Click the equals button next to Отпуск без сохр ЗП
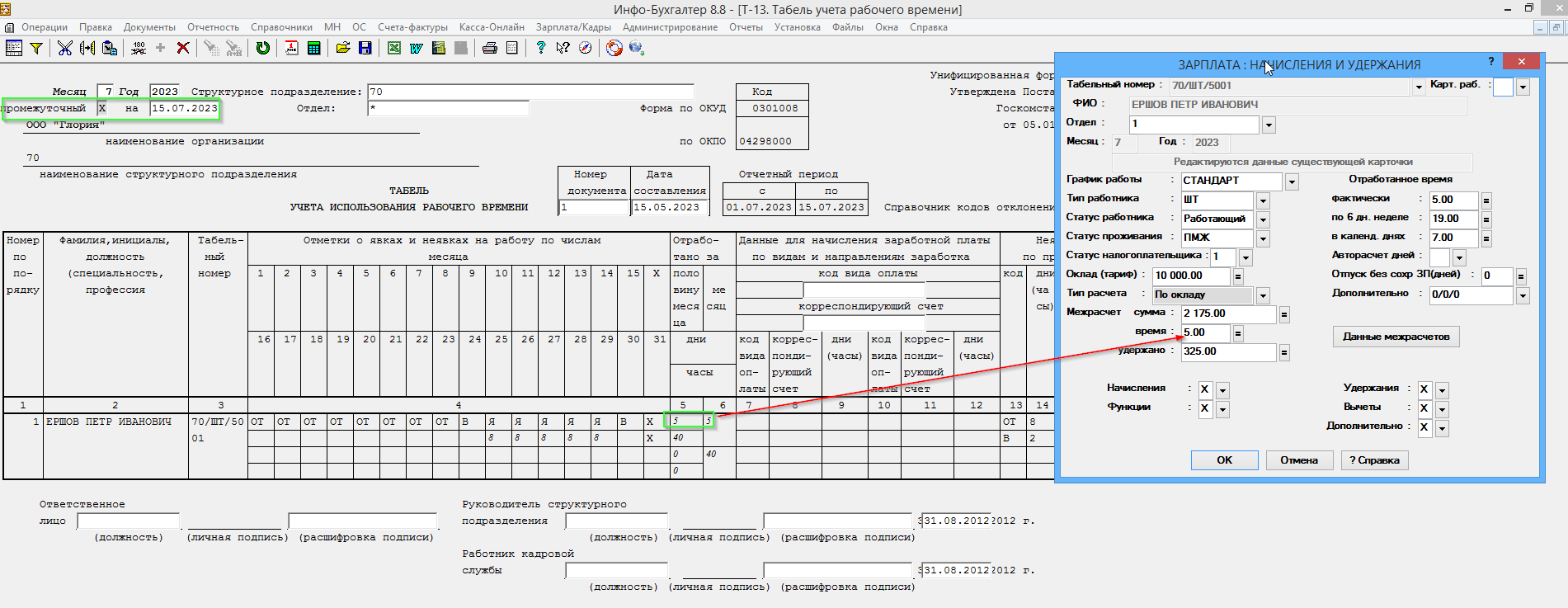This screenshot has width=1568, height=608. [x=1521, y=276]
